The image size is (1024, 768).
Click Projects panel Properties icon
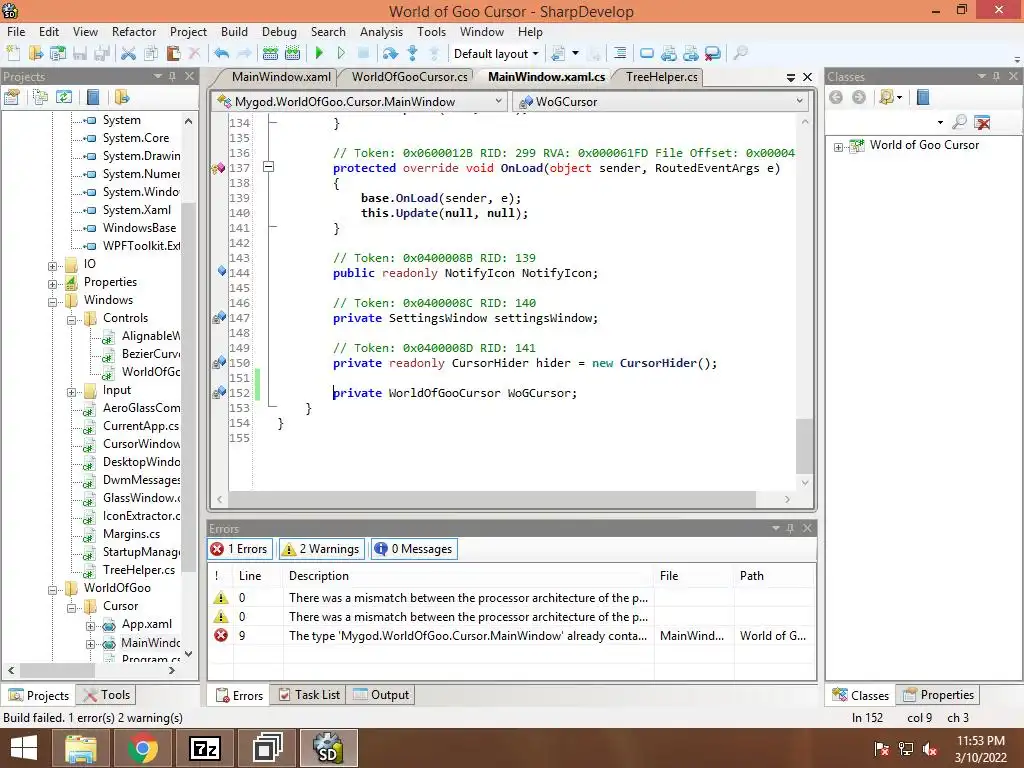[12, 98]
